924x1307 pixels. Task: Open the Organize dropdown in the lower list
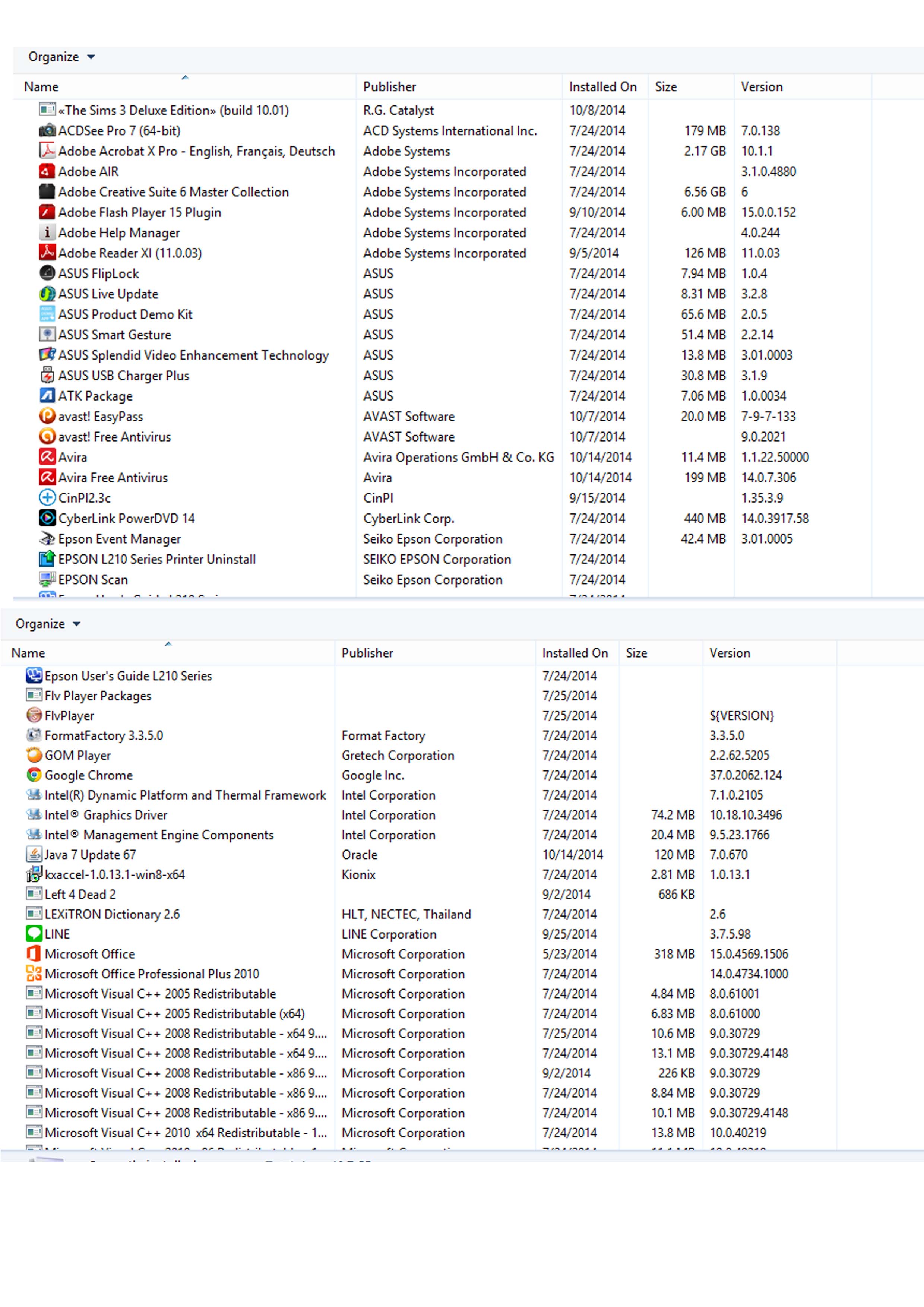[48, 624]
